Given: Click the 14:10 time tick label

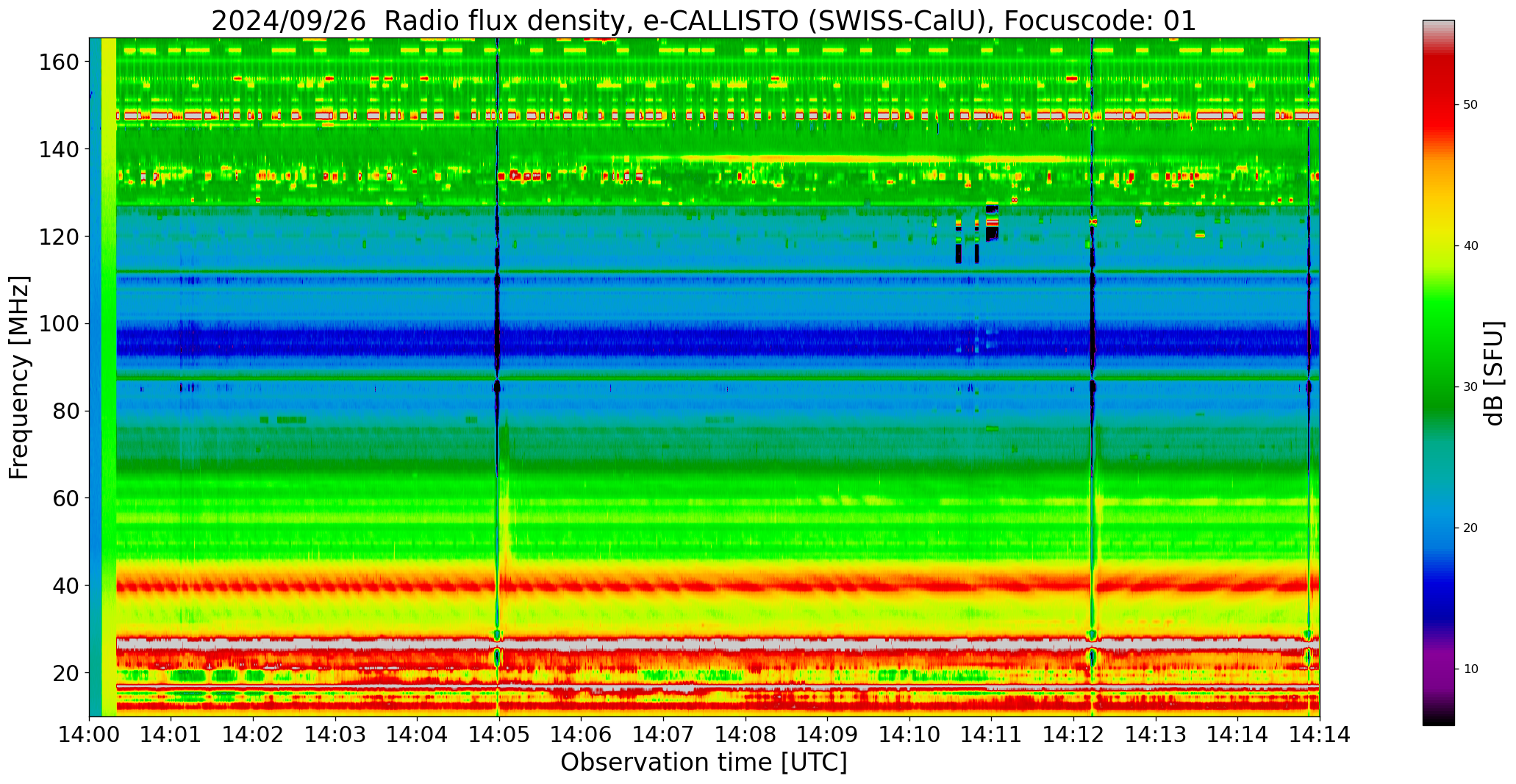Looking at the screenshot, I should tap(909, 734).
